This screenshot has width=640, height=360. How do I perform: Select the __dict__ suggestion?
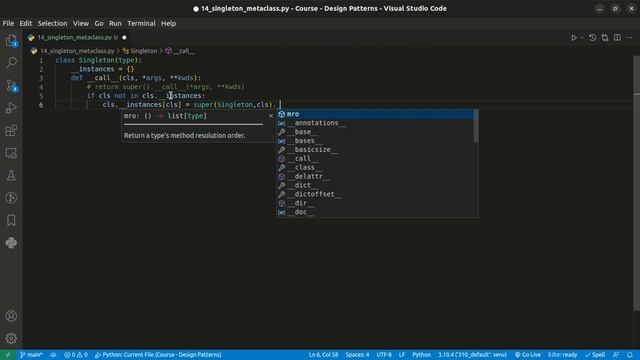click(376, 185)
